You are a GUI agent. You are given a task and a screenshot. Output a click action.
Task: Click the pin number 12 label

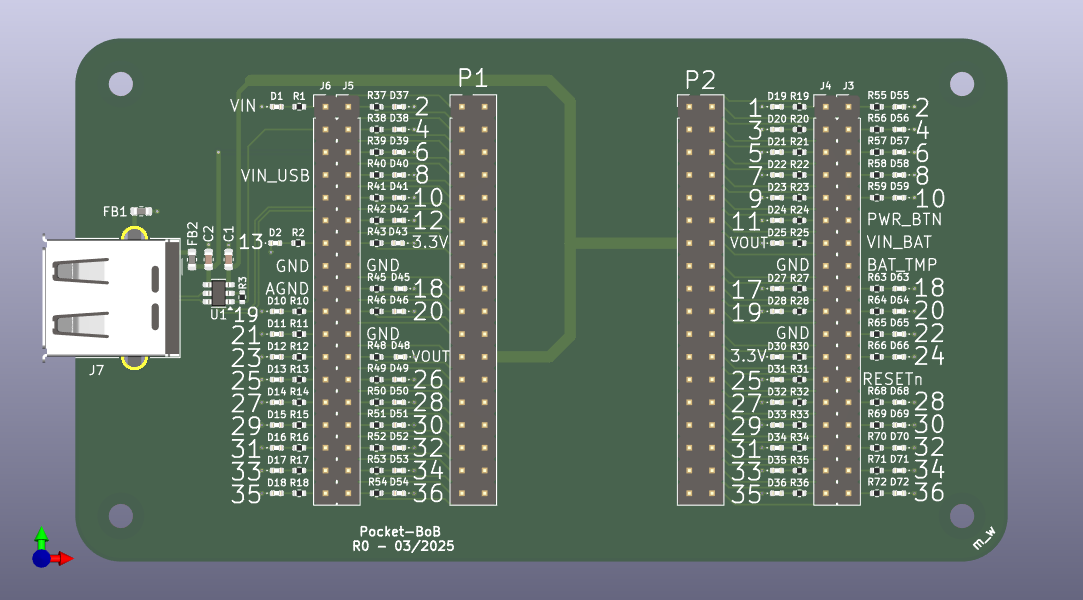[x=428, y=221]
